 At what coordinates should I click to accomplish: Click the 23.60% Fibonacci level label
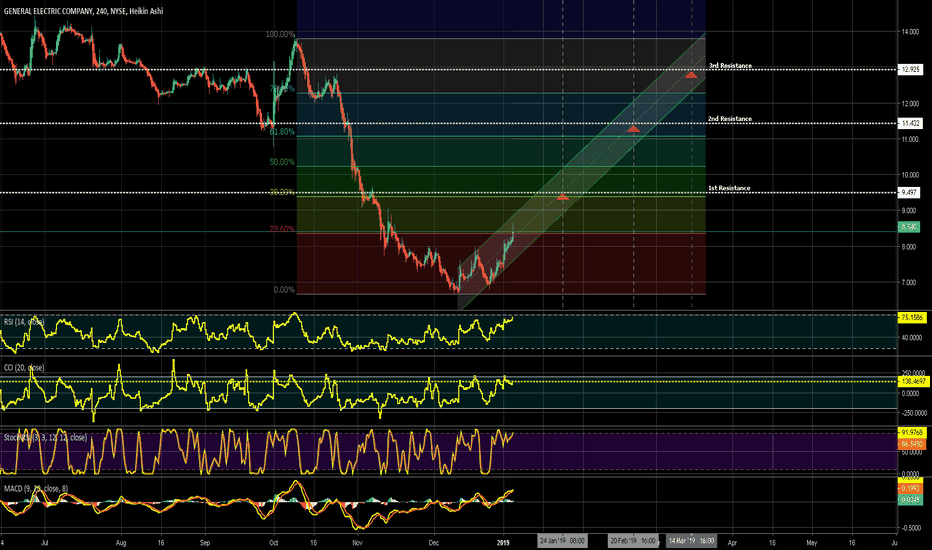pos(282,229)
